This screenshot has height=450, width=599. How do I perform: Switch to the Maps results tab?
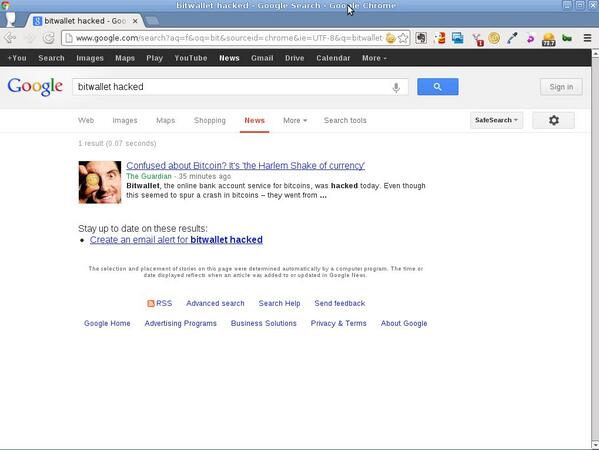pos(165,120)
